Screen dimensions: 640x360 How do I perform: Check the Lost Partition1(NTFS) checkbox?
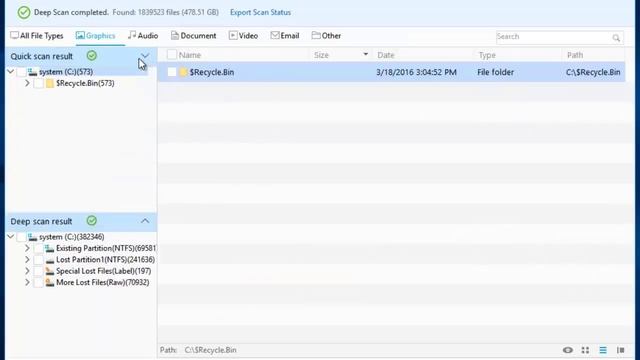38,260
